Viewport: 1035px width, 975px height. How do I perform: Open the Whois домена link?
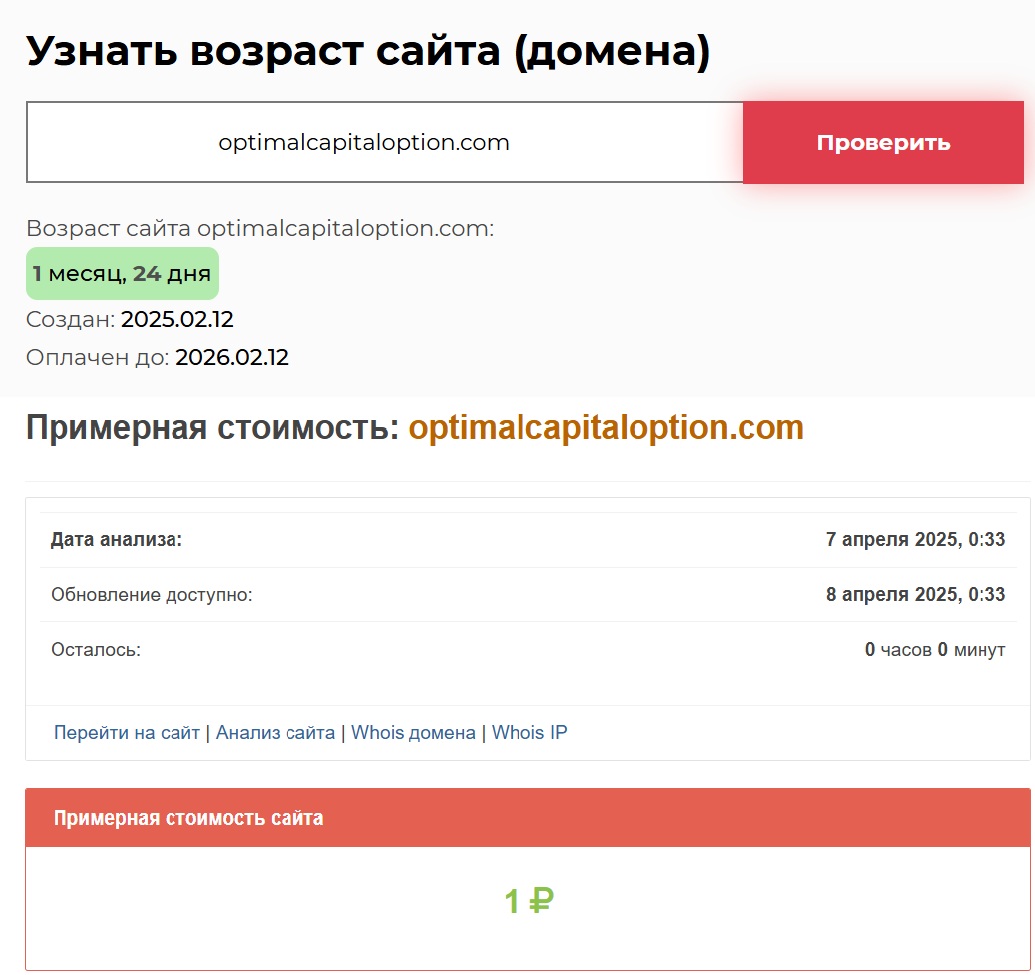(413, 733)
